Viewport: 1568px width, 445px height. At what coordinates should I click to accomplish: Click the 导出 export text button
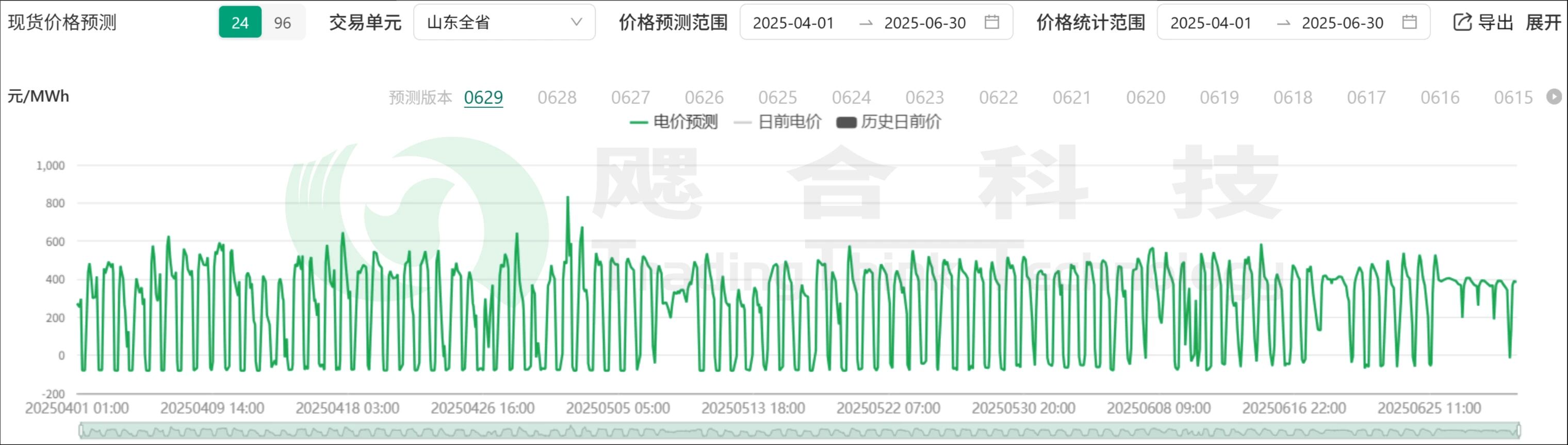pyautogui.click(x=1495, y=23)
